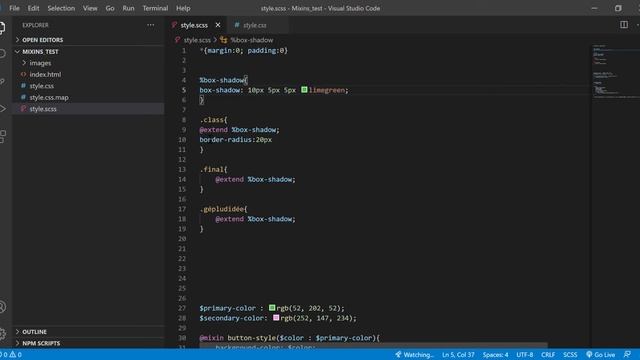This screenshot has height=360, width=640.
Task: Click the rgb(252, 147, 234) color swatch
Action: (x=276, y=317)
